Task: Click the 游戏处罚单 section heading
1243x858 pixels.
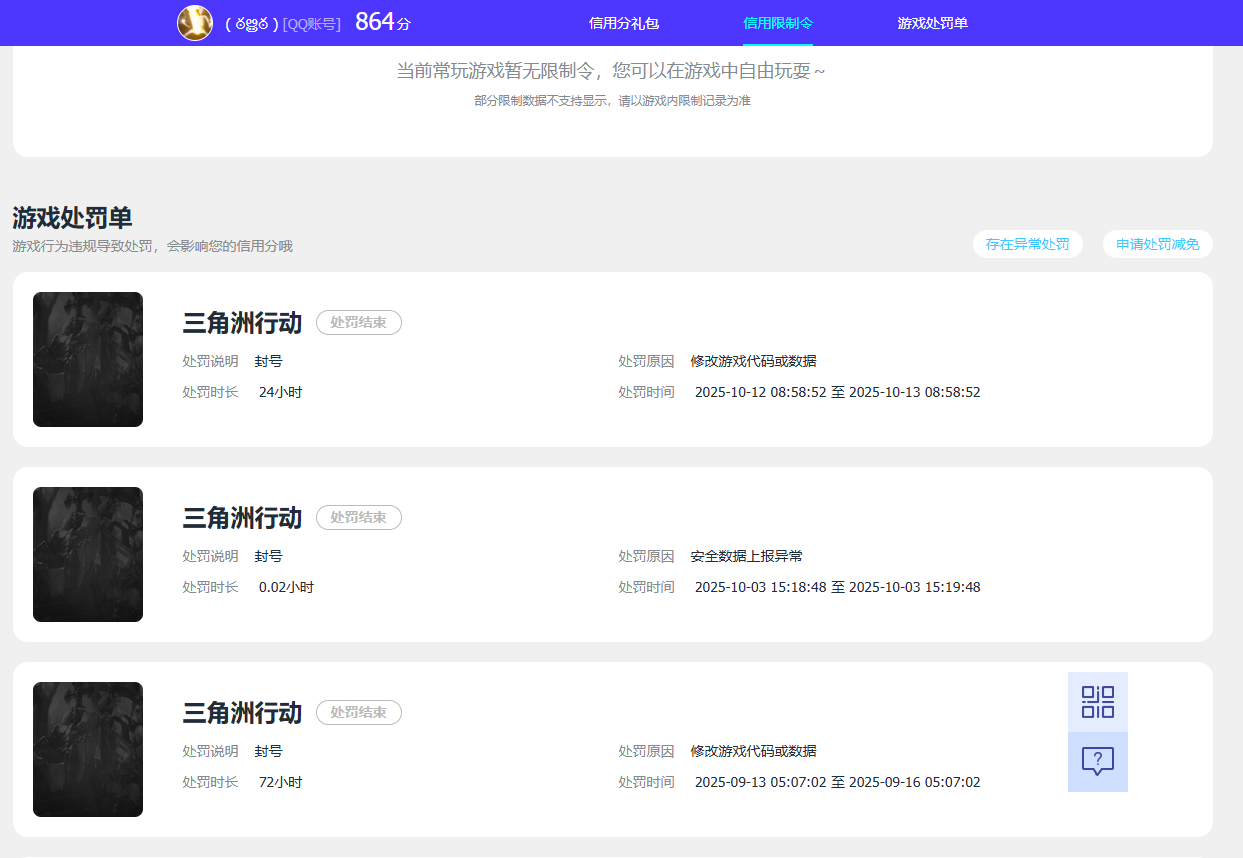Action: (x=72, y=218)
